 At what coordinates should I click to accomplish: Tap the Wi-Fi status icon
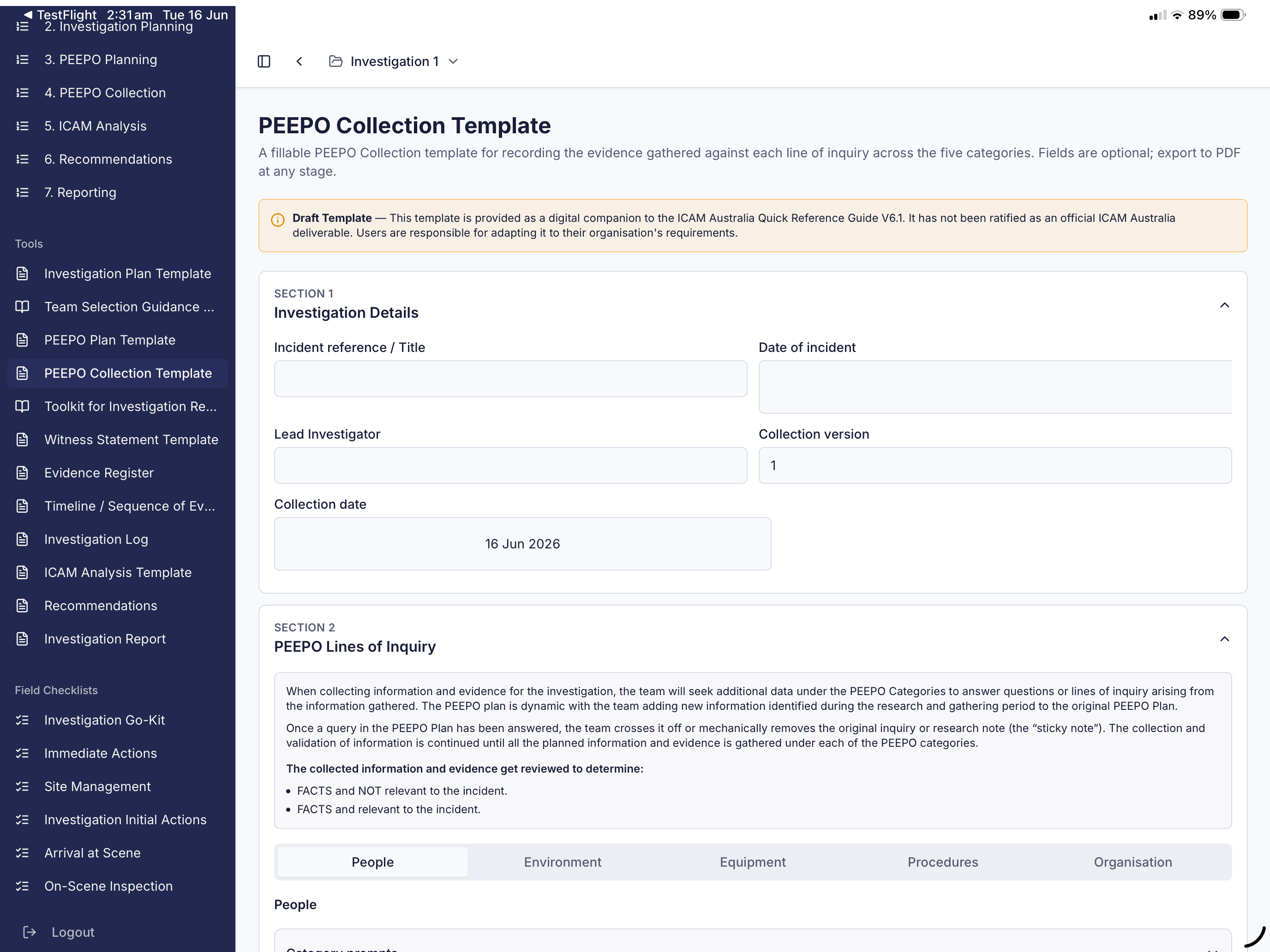pyautogui.click(x=1177, y=15)
